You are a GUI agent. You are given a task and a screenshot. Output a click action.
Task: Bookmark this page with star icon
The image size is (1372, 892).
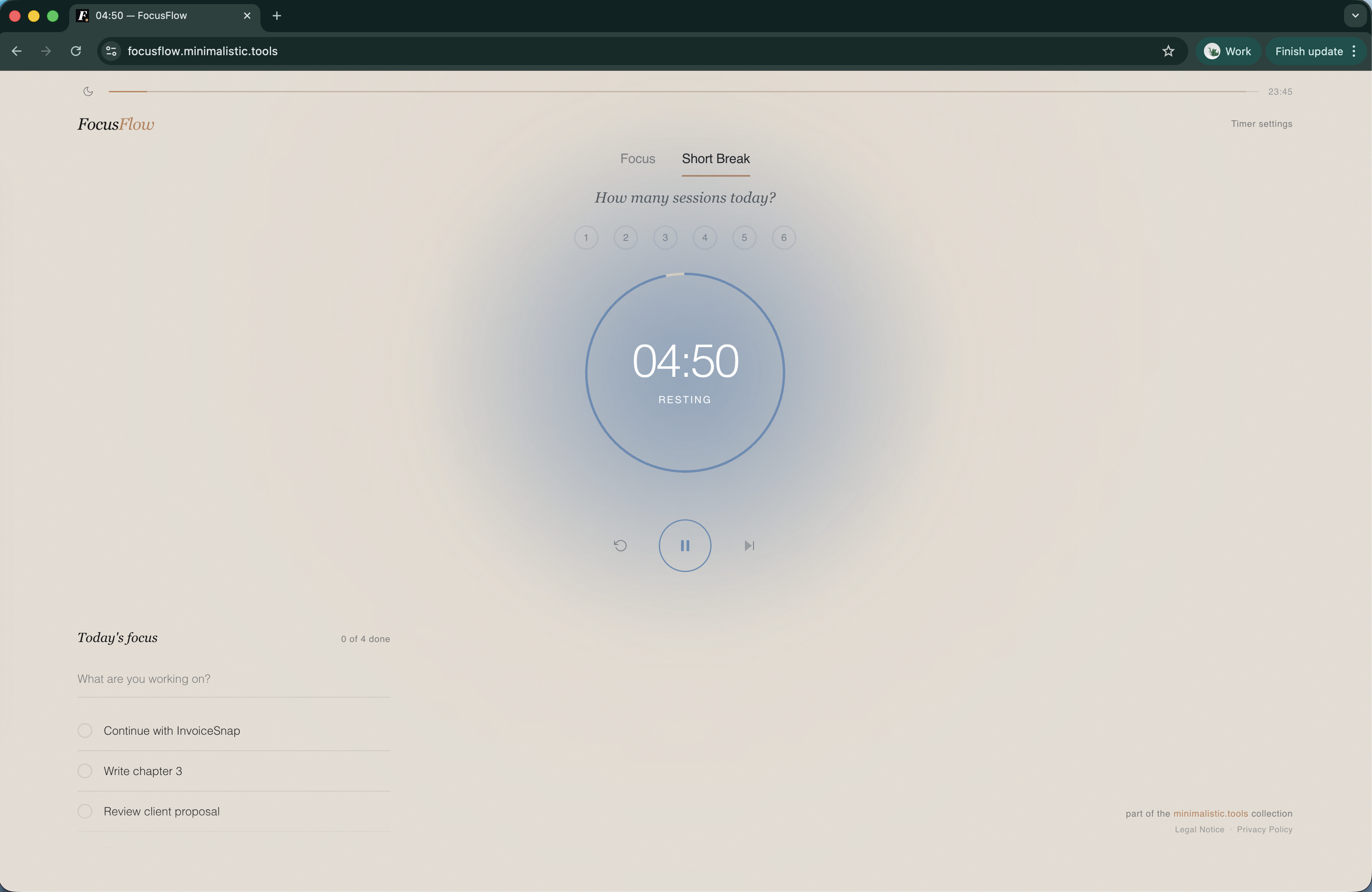click(x=1168, y=51)
